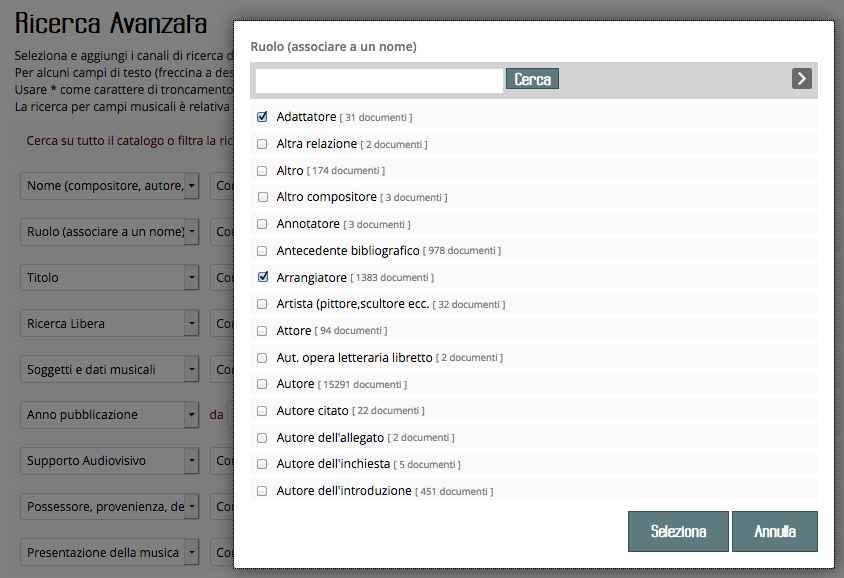Uncheck the Arrangiatore checkbox
This screenshot has height=578, width=844.
(262, 277)
